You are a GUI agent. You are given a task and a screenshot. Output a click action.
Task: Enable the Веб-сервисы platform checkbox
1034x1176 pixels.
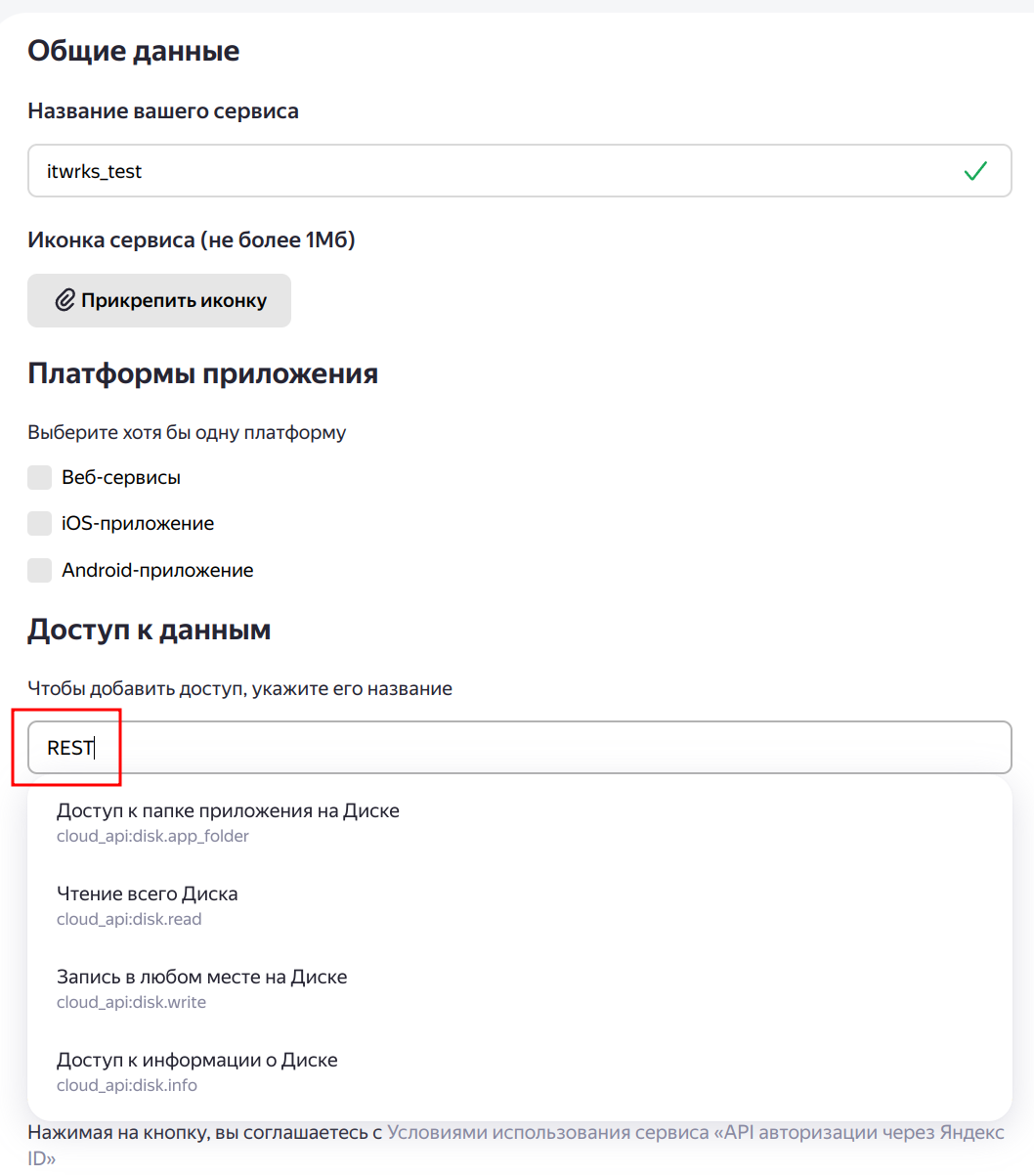pos(40,478)
